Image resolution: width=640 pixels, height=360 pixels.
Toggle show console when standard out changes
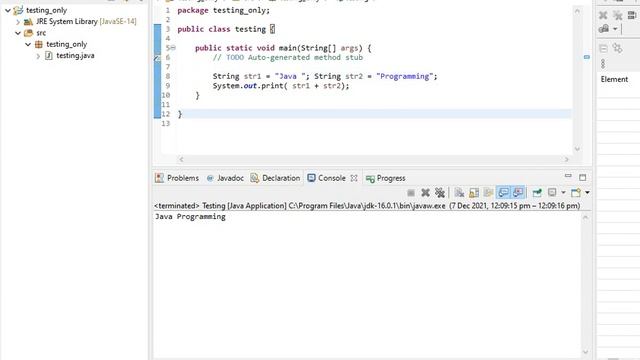[503, 193]
